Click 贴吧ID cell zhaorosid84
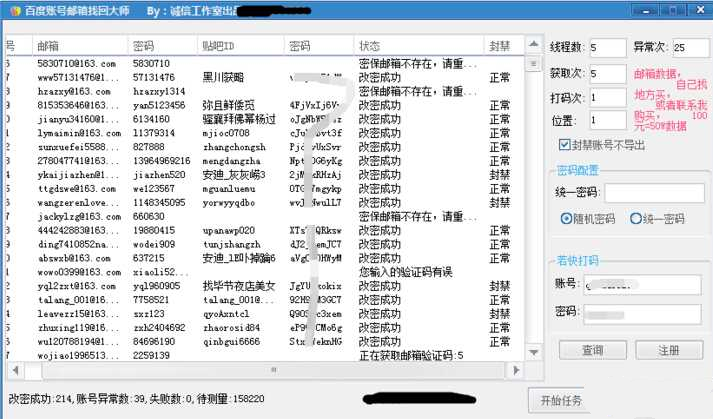This screenshot has width=713, height=419. [x=231, y=328]
